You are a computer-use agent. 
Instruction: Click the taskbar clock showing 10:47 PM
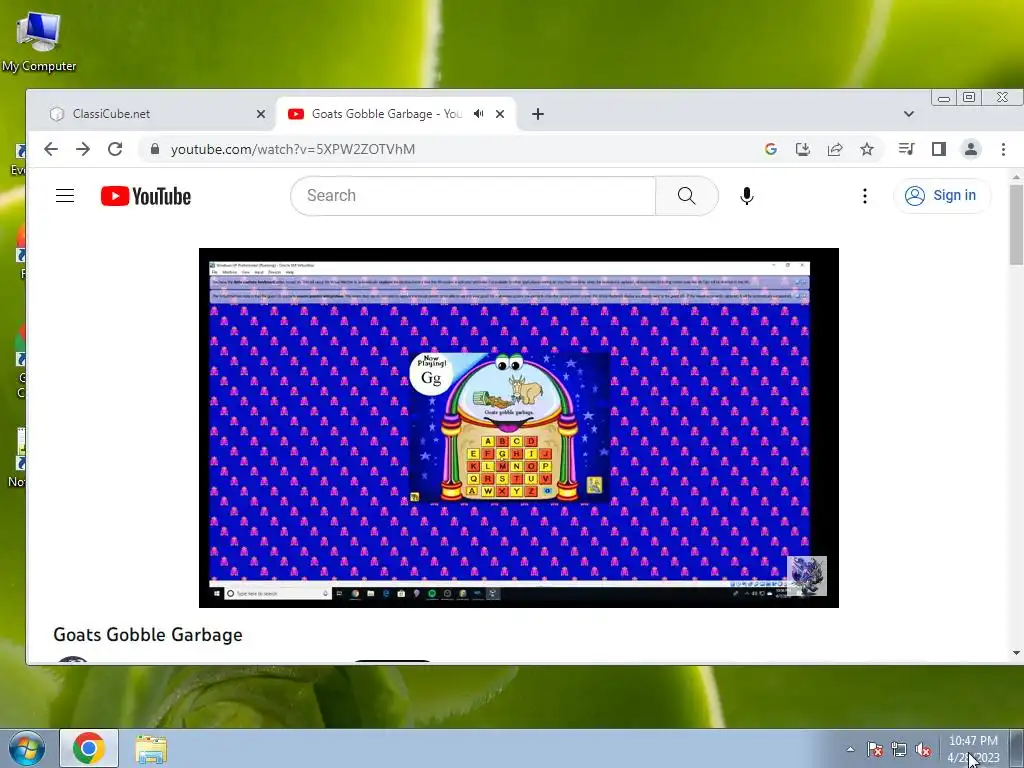pos(973,749)
